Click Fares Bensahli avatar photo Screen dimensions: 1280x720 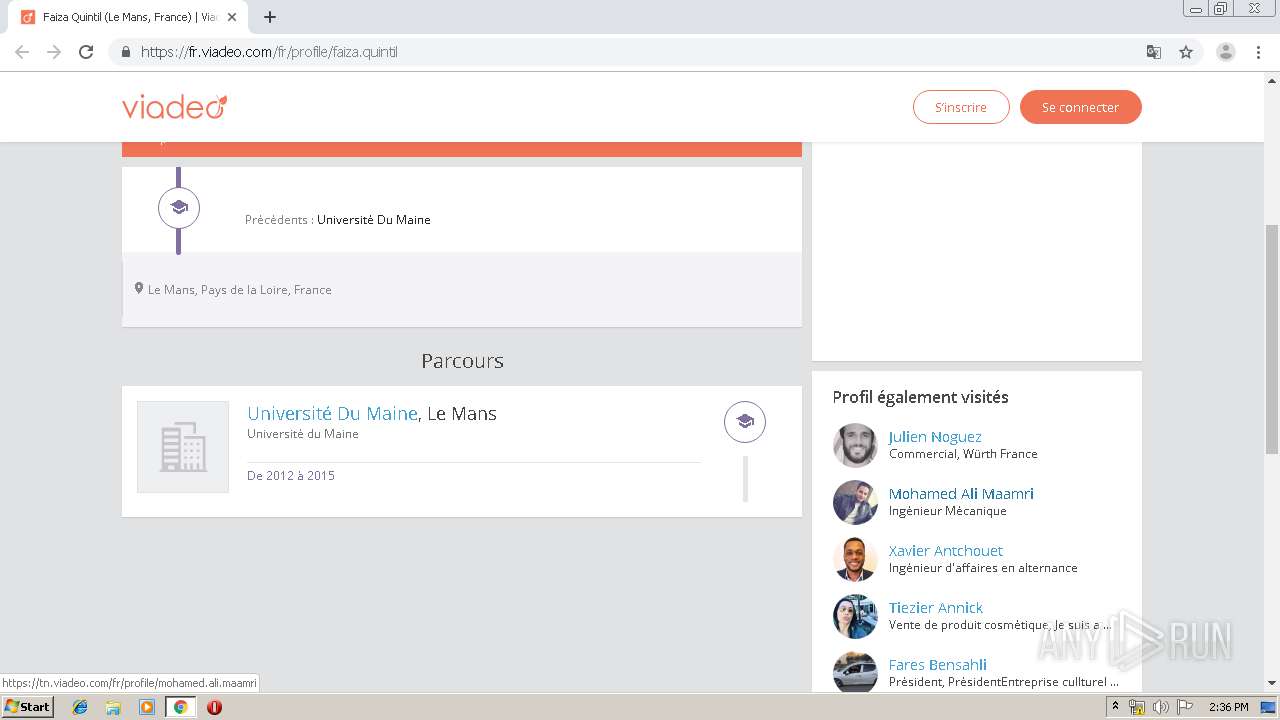855,672
